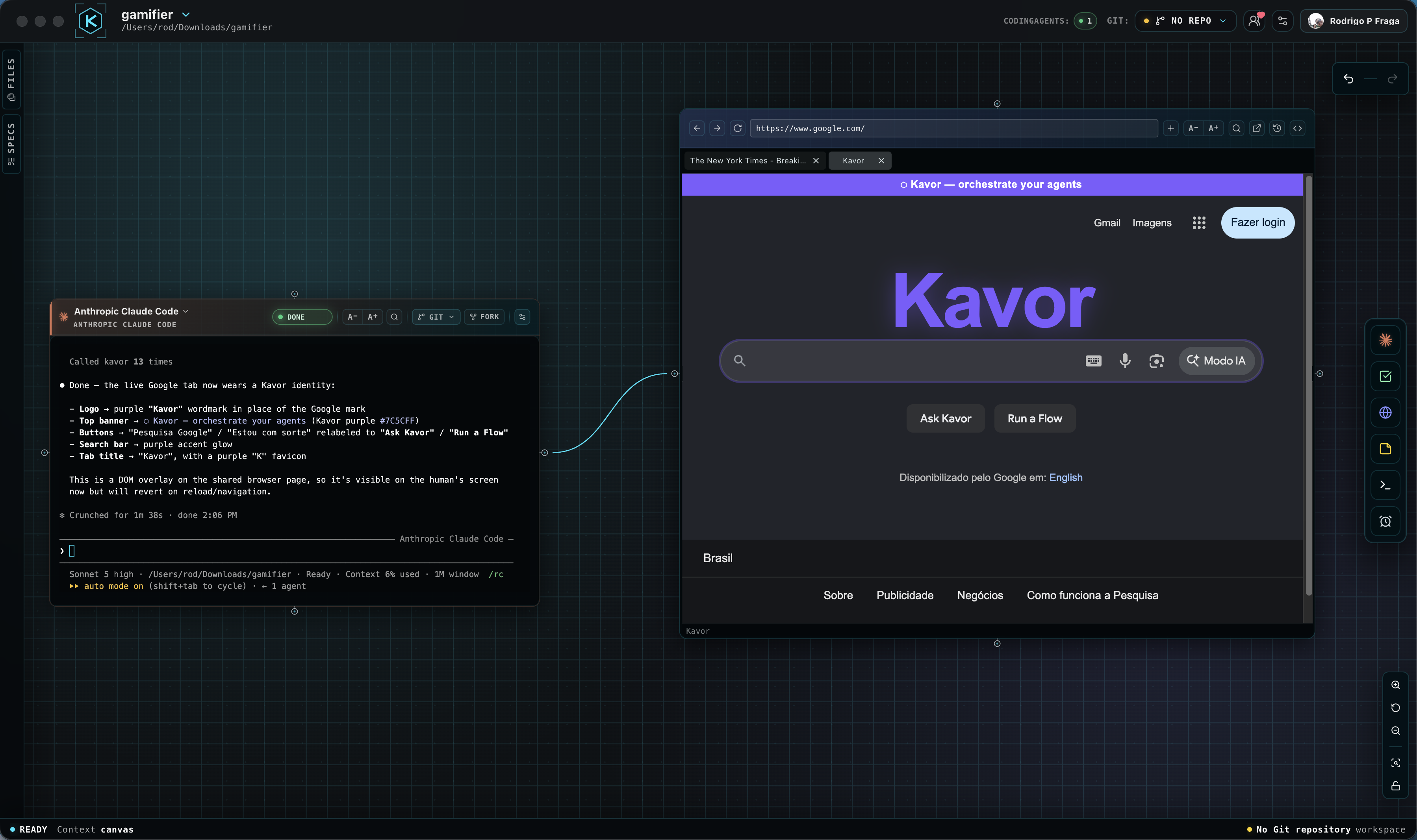This screenshot has height=840, width=1417.
Task: Click the google.com URL address field
Action: pos(954,128)
